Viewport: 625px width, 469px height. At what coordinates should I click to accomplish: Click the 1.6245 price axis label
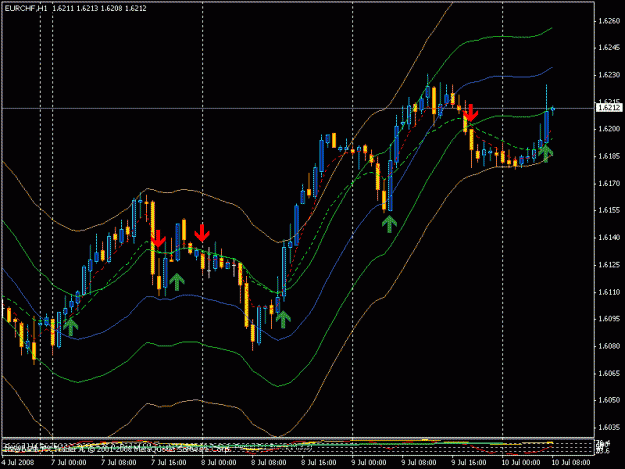pyautogui.click(x=609, y=47)
